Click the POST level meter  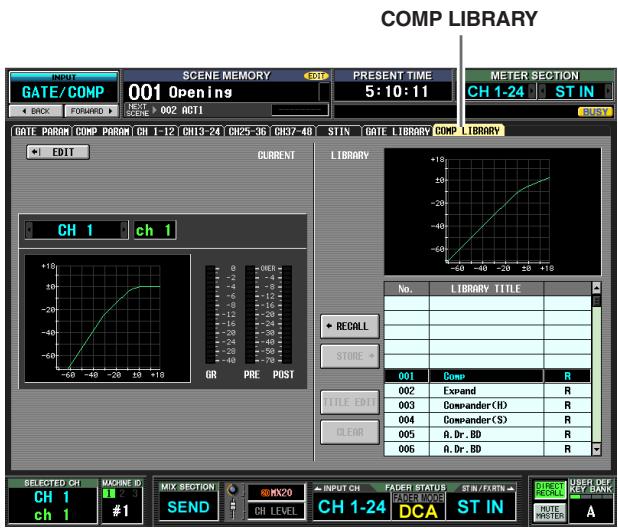click(x=287, y=315)
